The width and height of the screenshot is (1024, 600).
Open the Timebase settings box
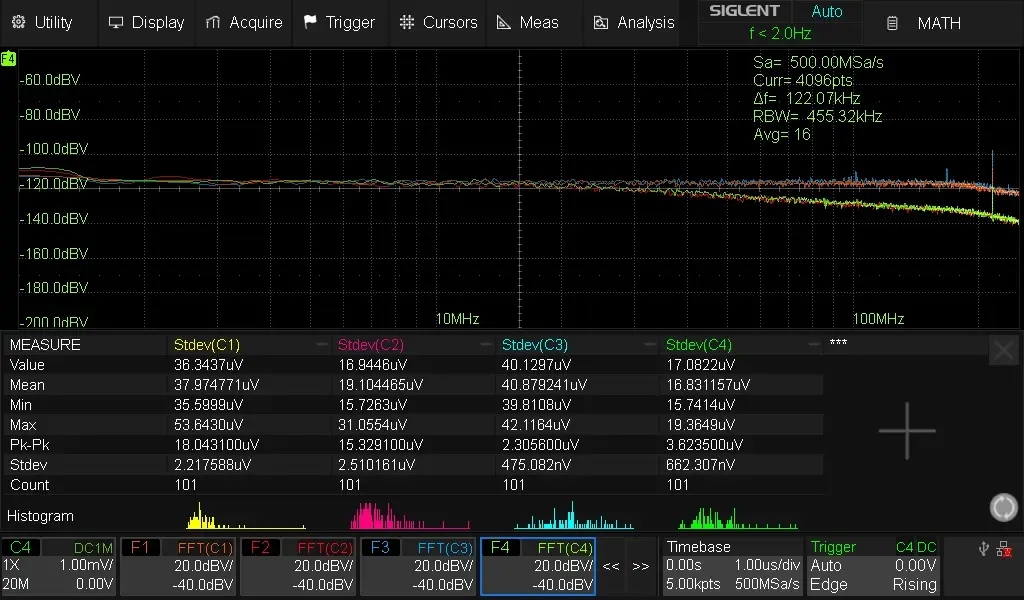pos(732,566)
